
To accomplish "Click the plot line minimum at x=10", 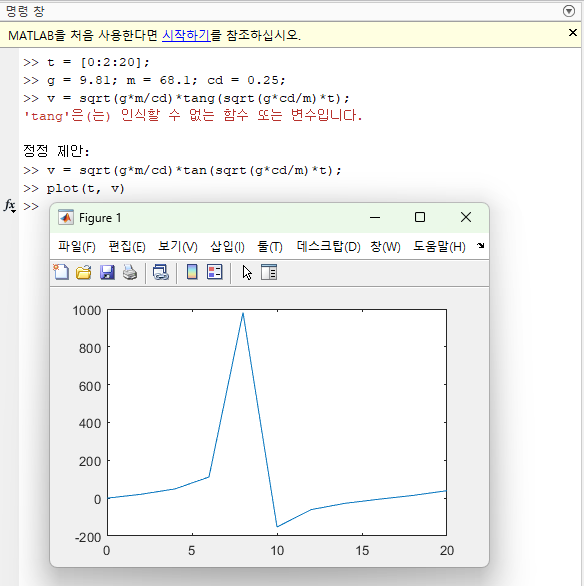I will pyautogui.click(x=277, y=527).
